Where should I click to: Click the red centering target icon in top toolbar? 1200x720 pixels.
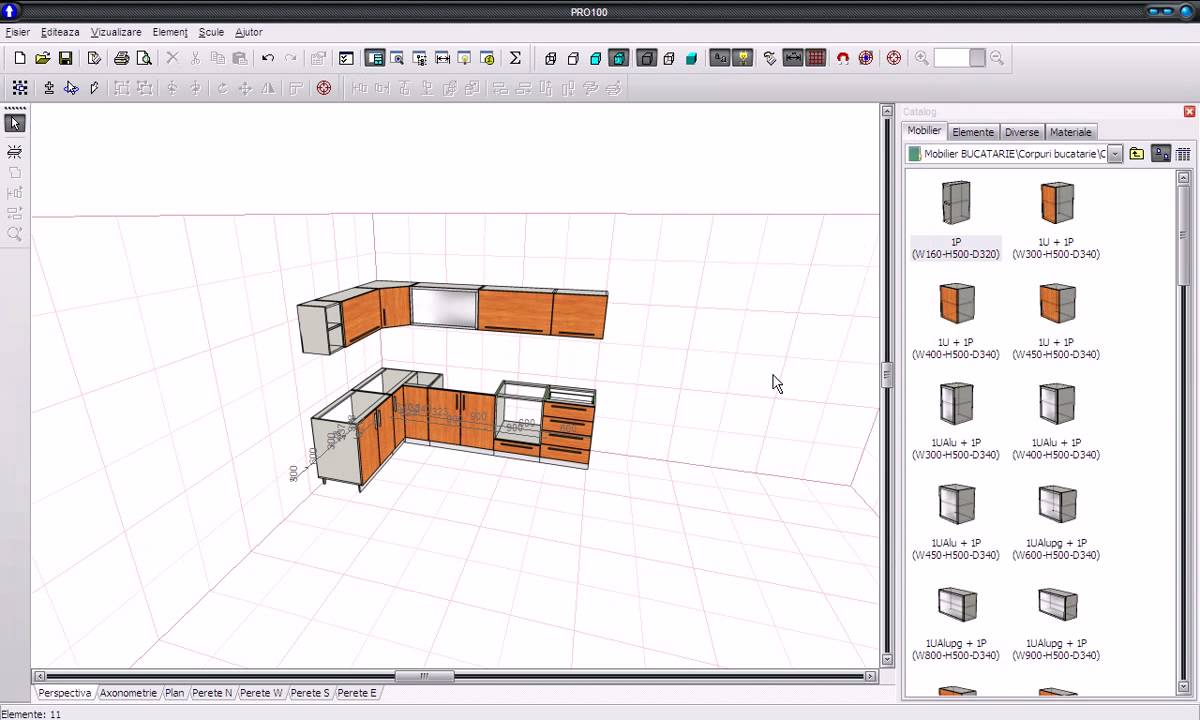coord(894,58)
